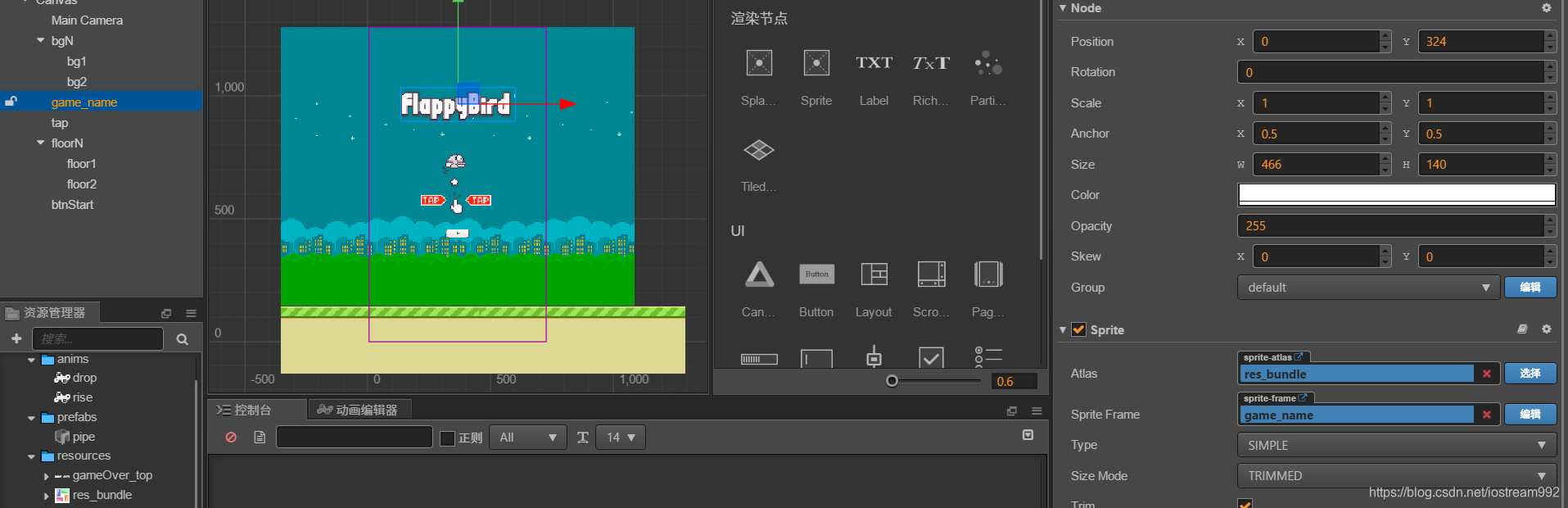Image resolution: width=1568 pixels, height=508 pixels.
Task: Toggle the Trim checkbox
Action: (1245, 503)
